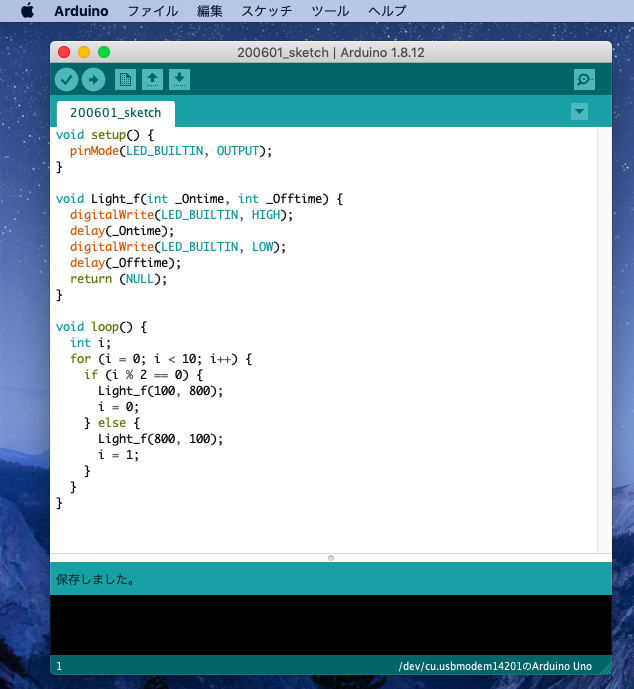Open the ヘルプ menu
The image size is (634, 689).
[387, 11]
